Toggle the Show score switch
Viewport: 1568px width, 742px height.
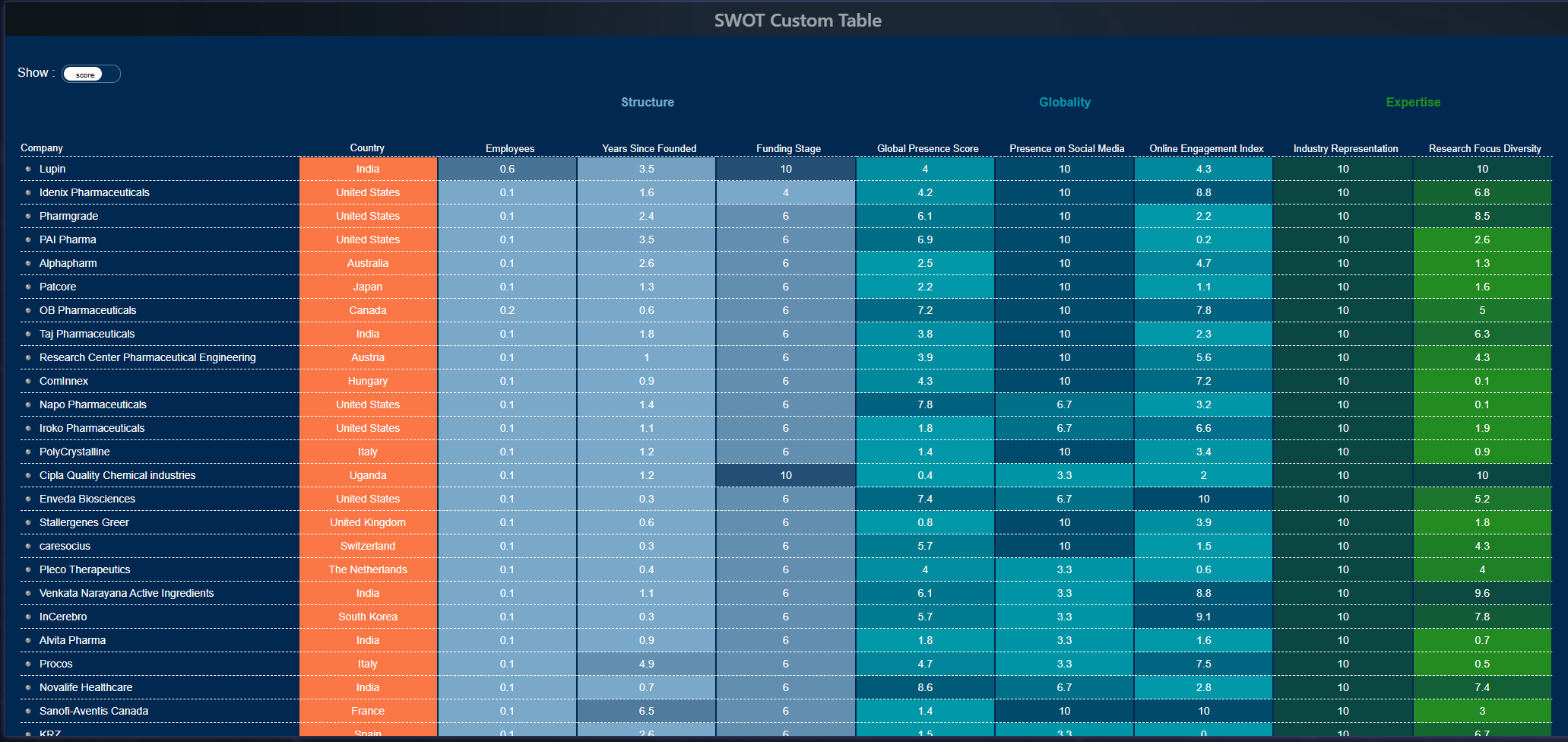coord(90,74)
